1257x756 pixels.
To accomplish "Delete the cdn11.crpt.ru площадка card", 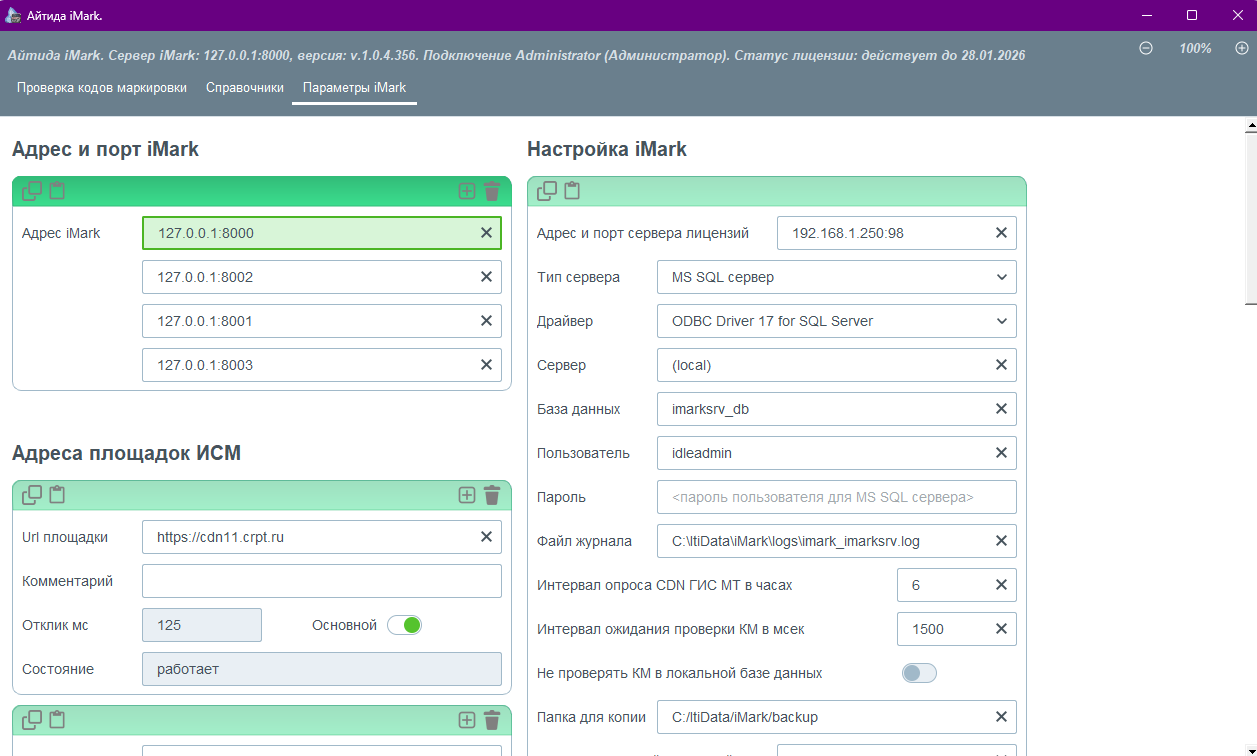I will 492,495.
